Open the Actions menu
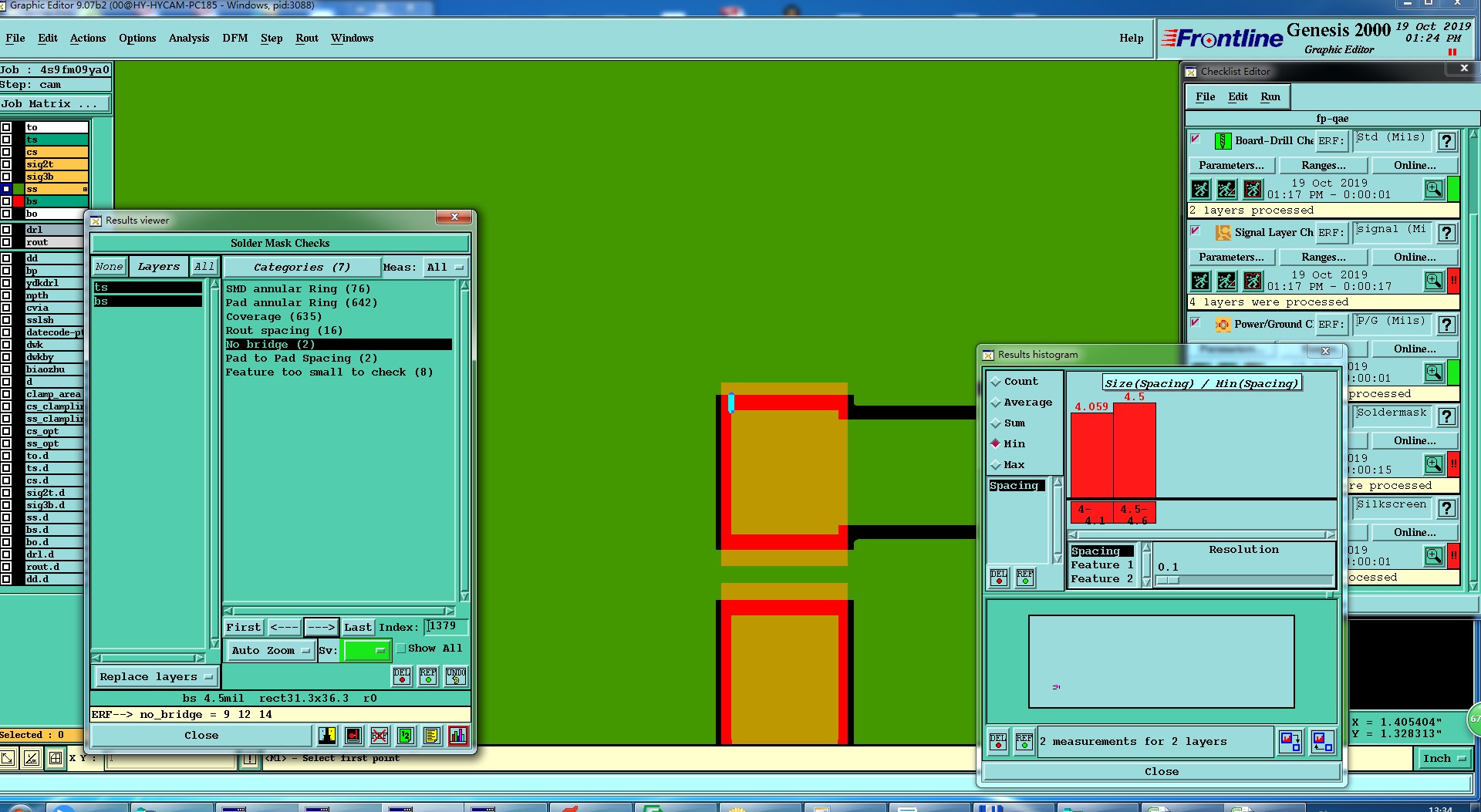The width and height of the screenshot is (1481, 812). pyautogui.click(x=88, y=38)
